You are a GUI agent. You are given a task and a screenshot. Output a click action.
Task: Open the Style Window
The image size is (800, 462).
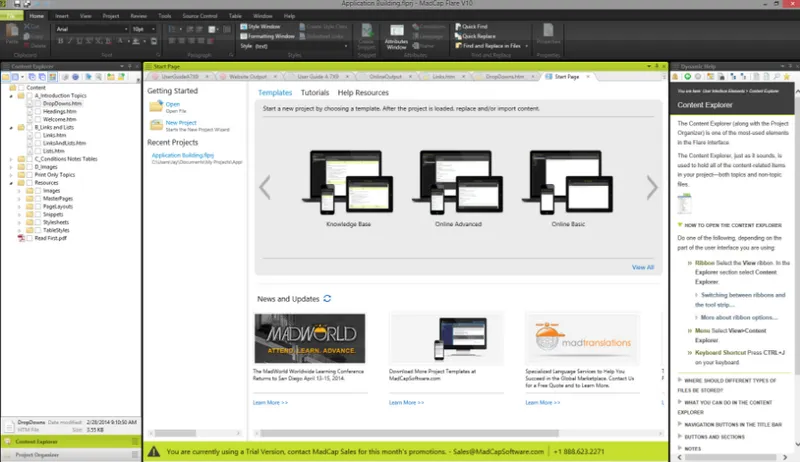pyautogui.click(x=260, y=27)
